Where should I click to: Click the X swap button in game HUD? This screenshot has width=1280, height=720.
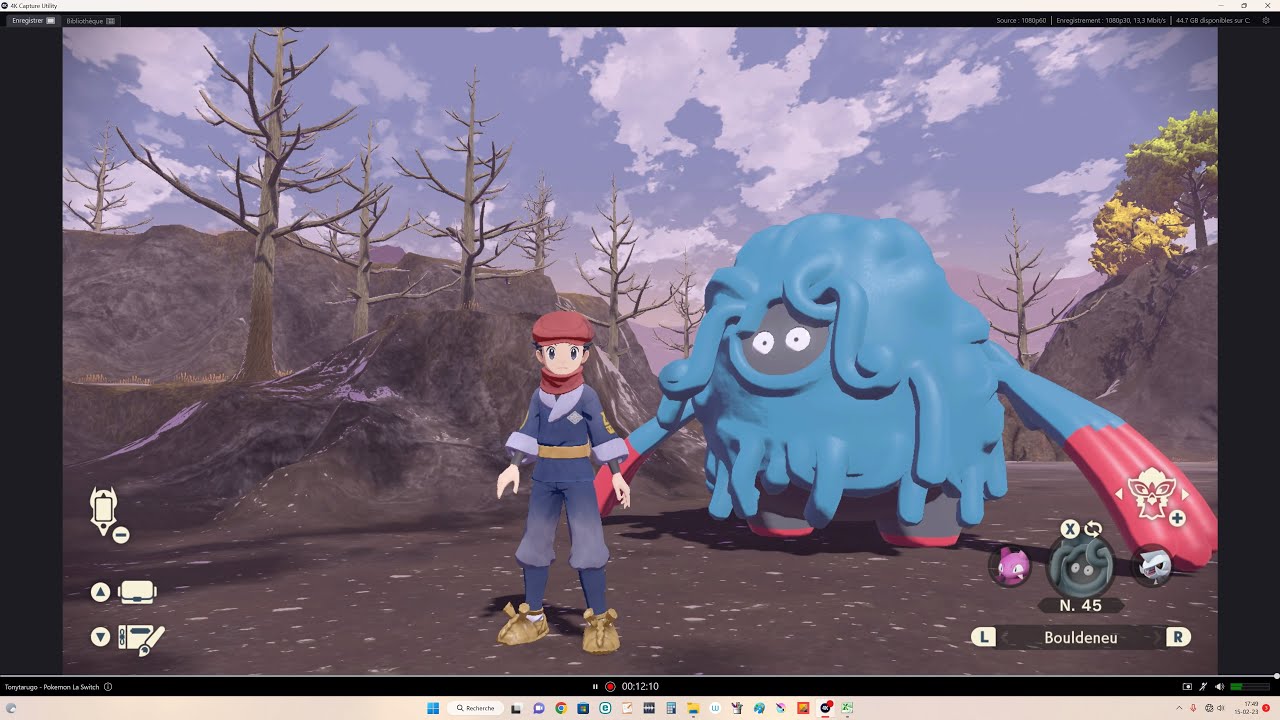click(x=1070, y=529)
